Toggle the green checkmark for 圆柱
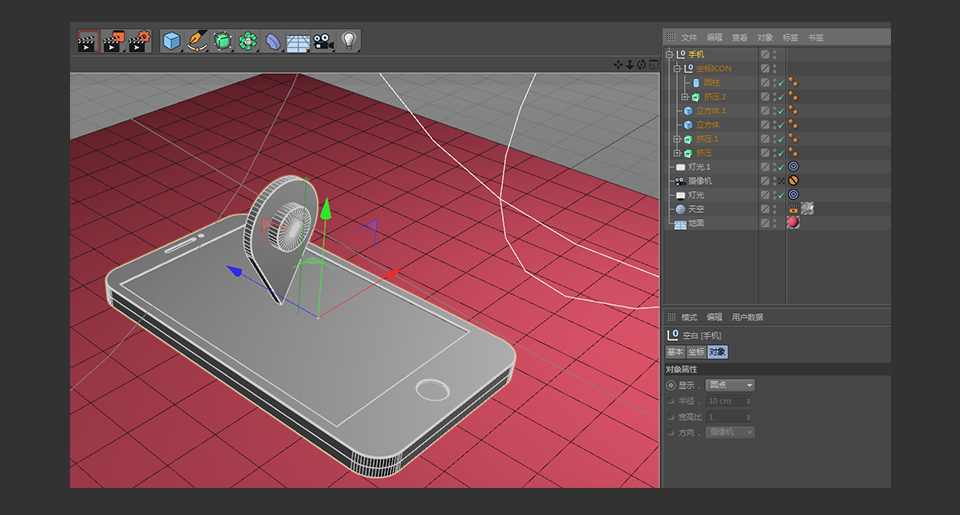 (x=779, y=83)
